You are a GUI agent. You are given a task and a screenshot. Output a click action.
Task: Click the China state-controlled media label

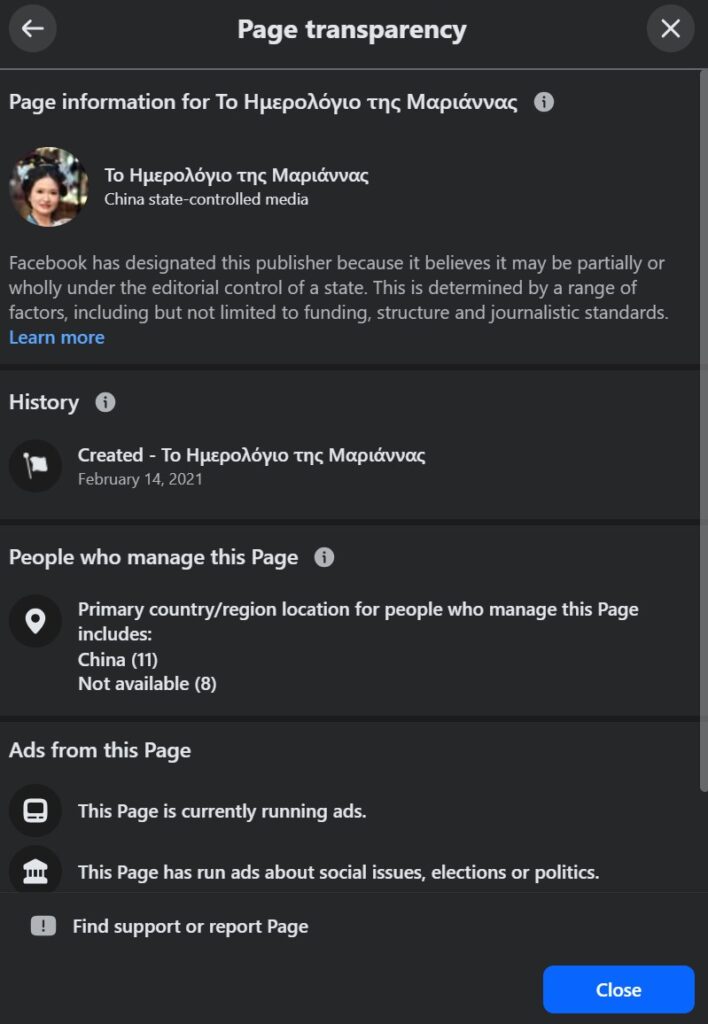(206, 199)
